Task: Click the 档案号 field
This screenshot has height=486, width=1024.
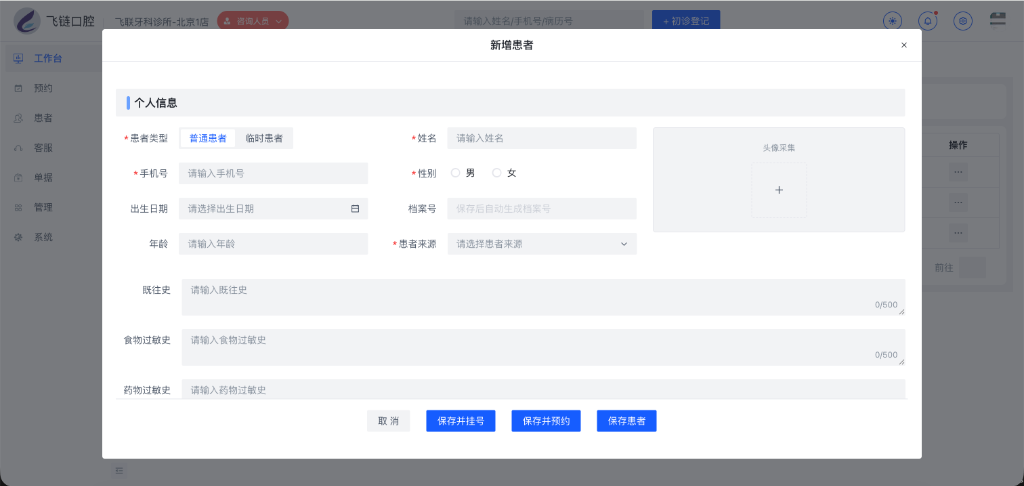Action: click(x=542, y=208)
